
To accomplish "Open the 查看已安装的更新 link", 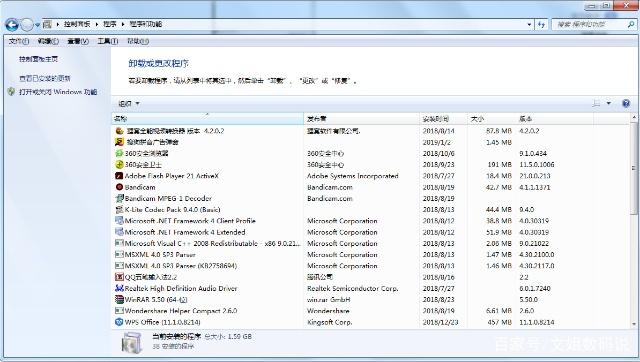I will click(x=45, y=78).
